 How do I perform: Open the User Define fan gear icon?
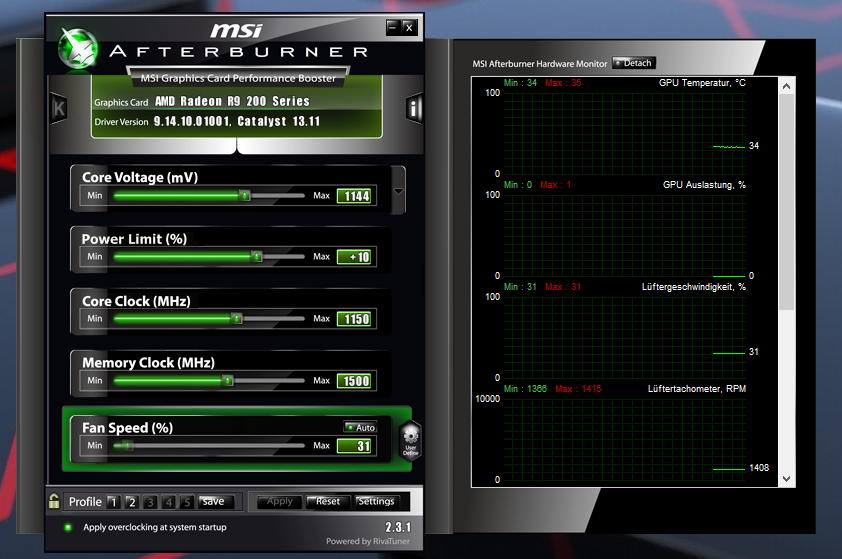click(x=411, y=440)
